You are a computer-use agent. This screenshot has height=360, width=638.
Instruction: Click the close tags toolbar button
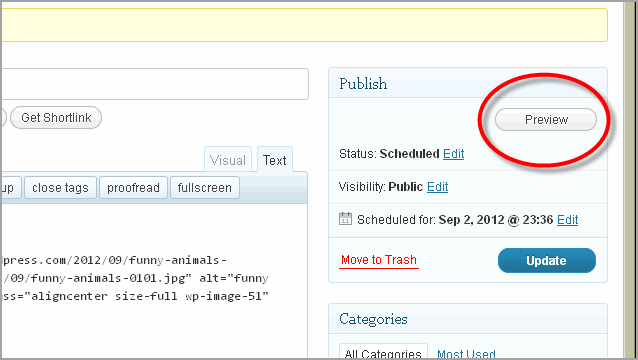pyautogui.click(x=60, y=188)
